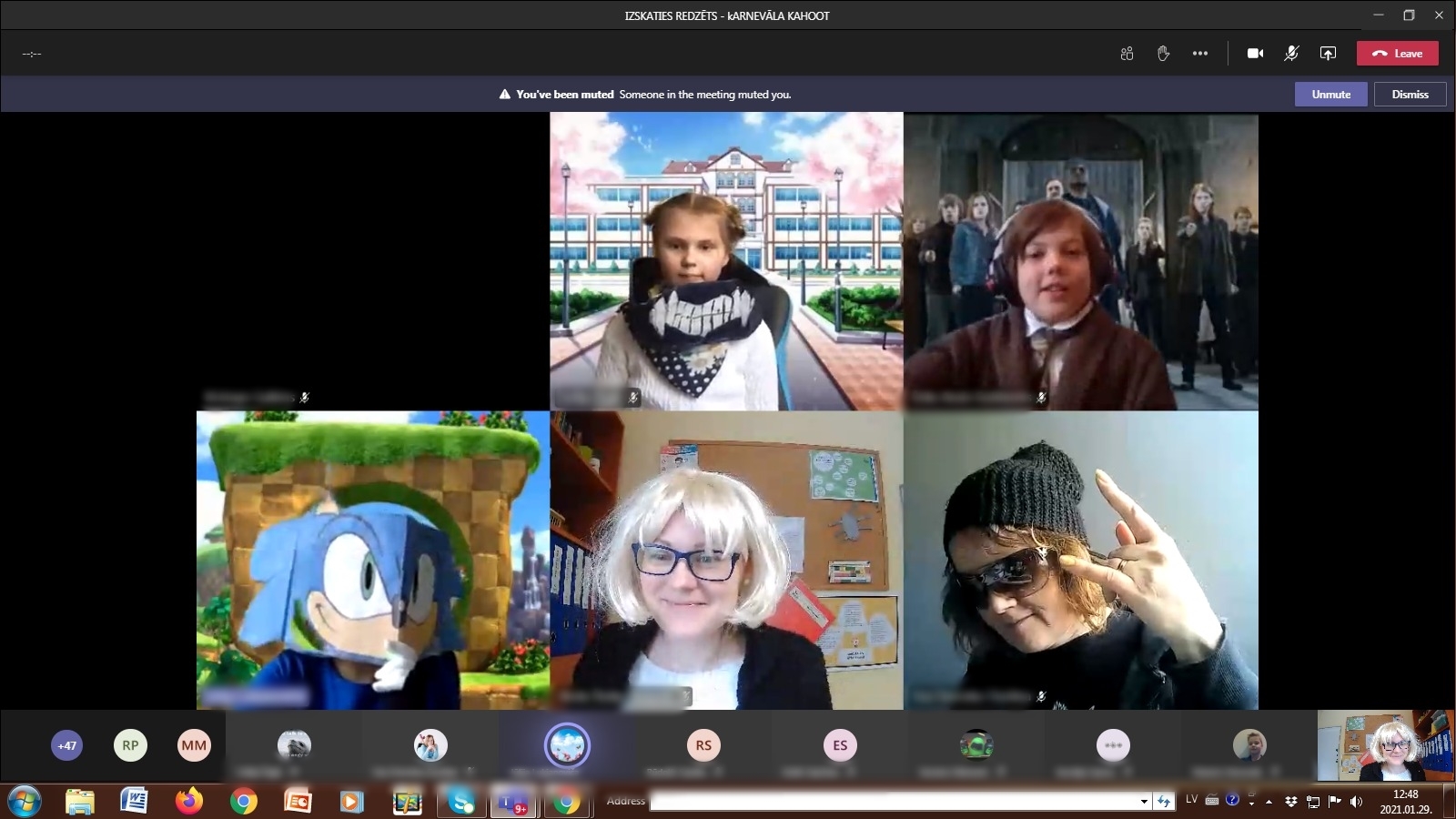Select the ES participant avatar
The image size is (1456, 819).
click(840, 745)
